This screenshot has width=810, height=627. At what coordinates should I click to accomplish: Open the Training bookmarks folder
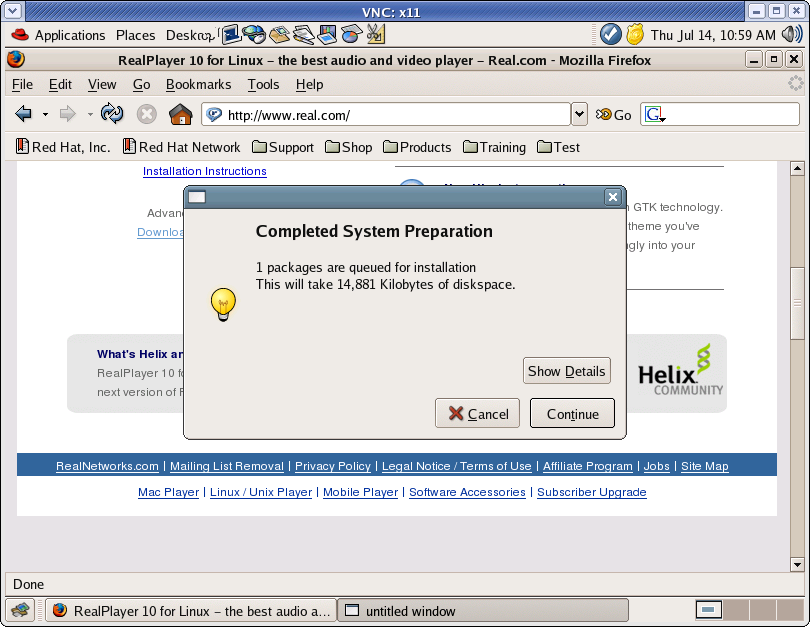[x=494, y=147]
